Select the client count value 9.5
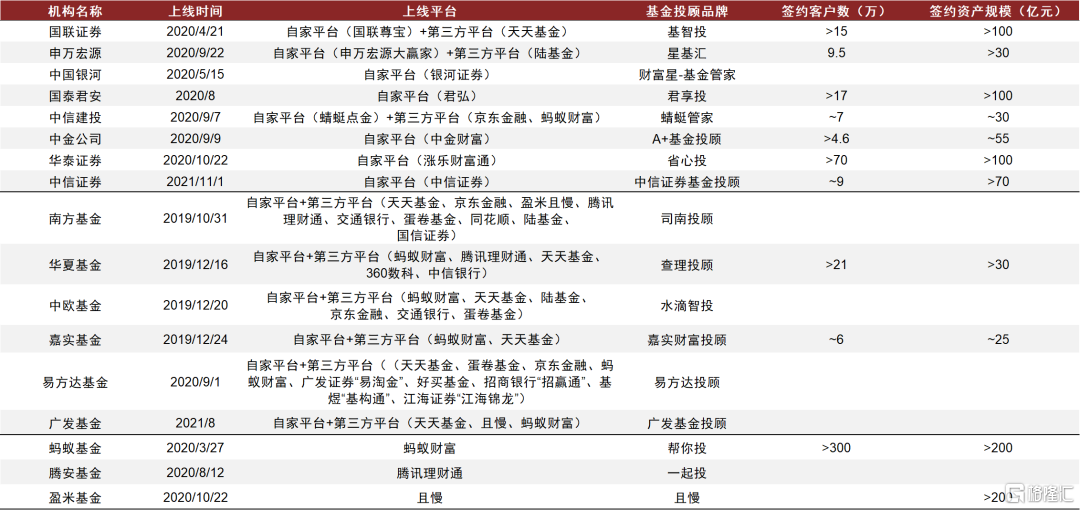The image size is (1080, 510). 836,53
